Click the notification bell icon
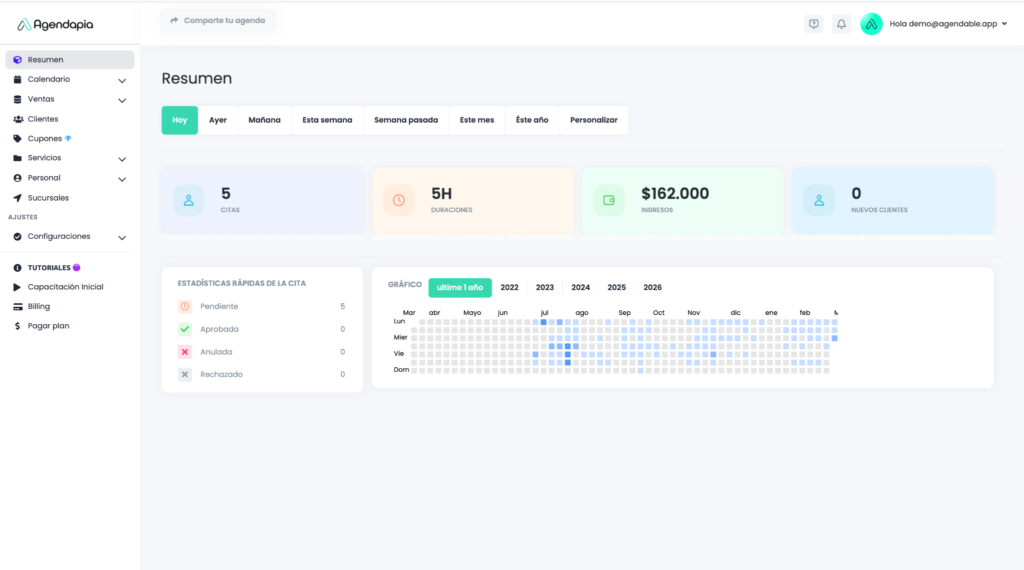1024x570 pixels. point(841,24)
